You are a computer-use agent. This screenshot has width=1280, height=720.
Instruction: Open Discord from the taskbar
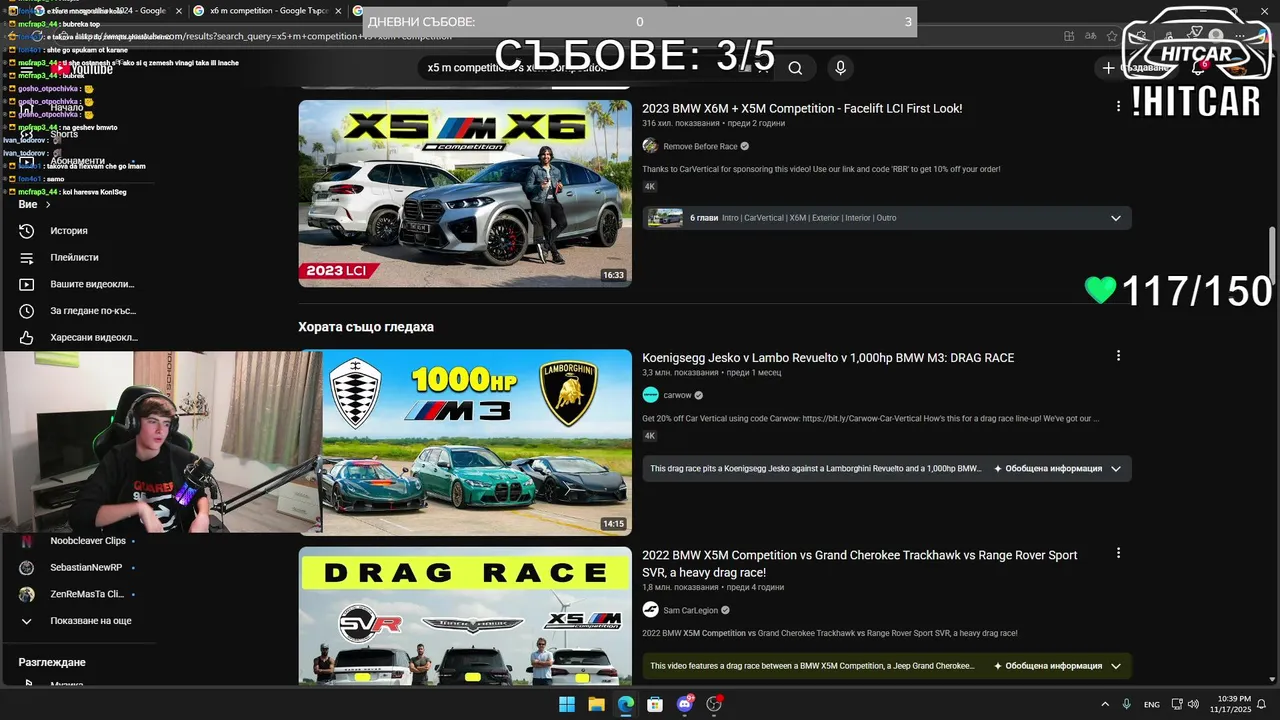(x=685, y=704)
